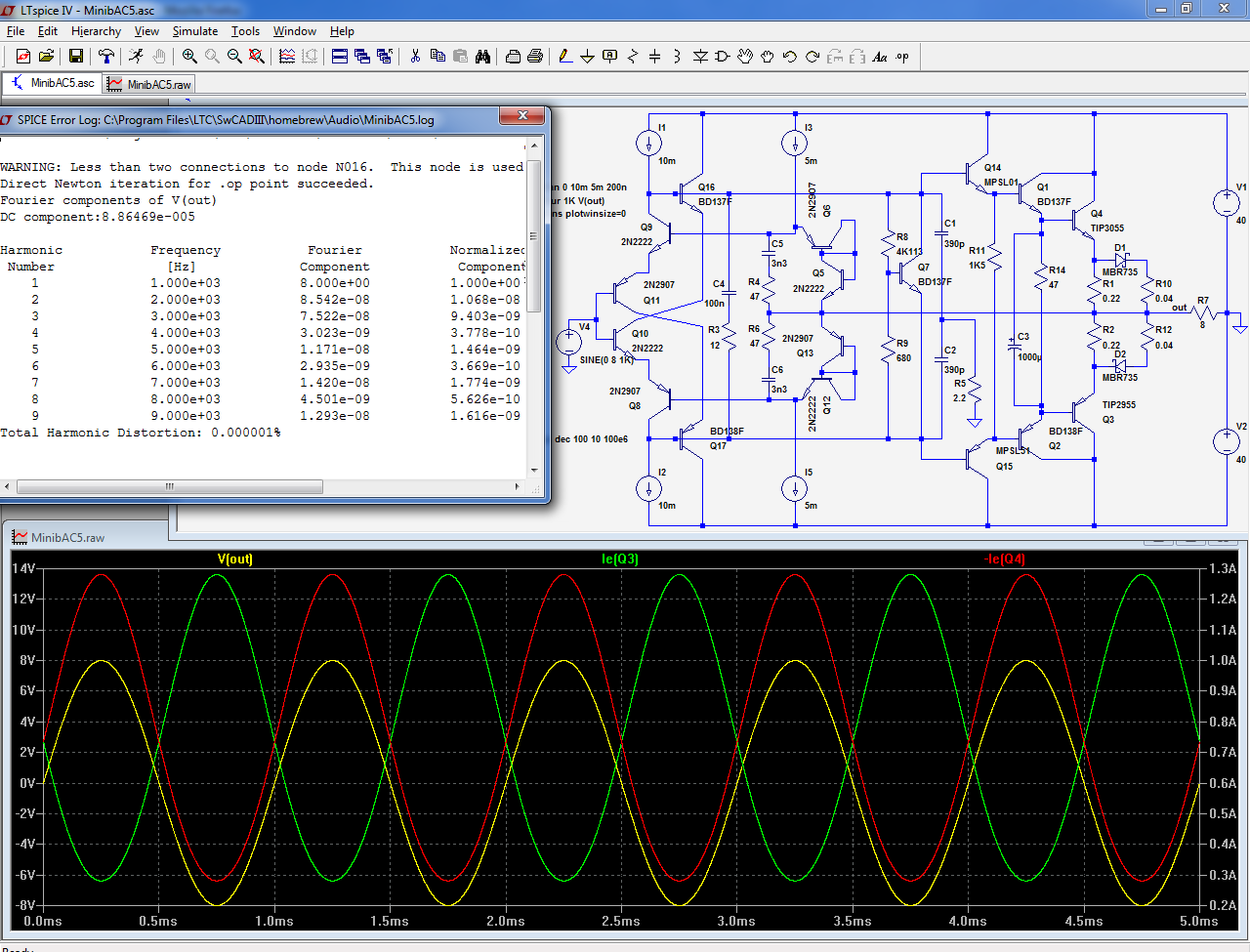Click the Print printer icon
The image size is (1250, 952).
point(535,57)
